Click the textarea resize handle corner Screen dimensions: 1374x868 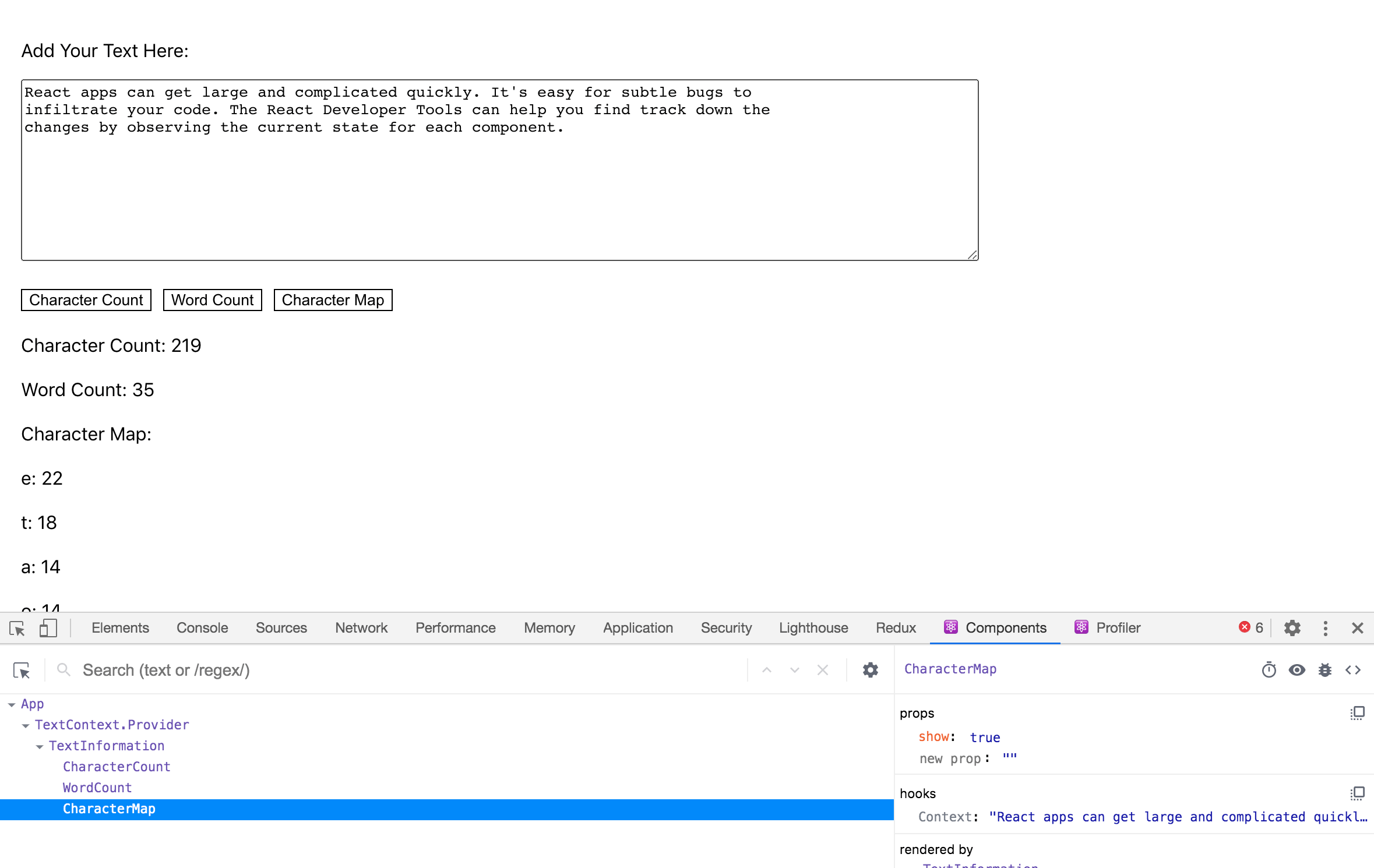(x=973, y=255)
